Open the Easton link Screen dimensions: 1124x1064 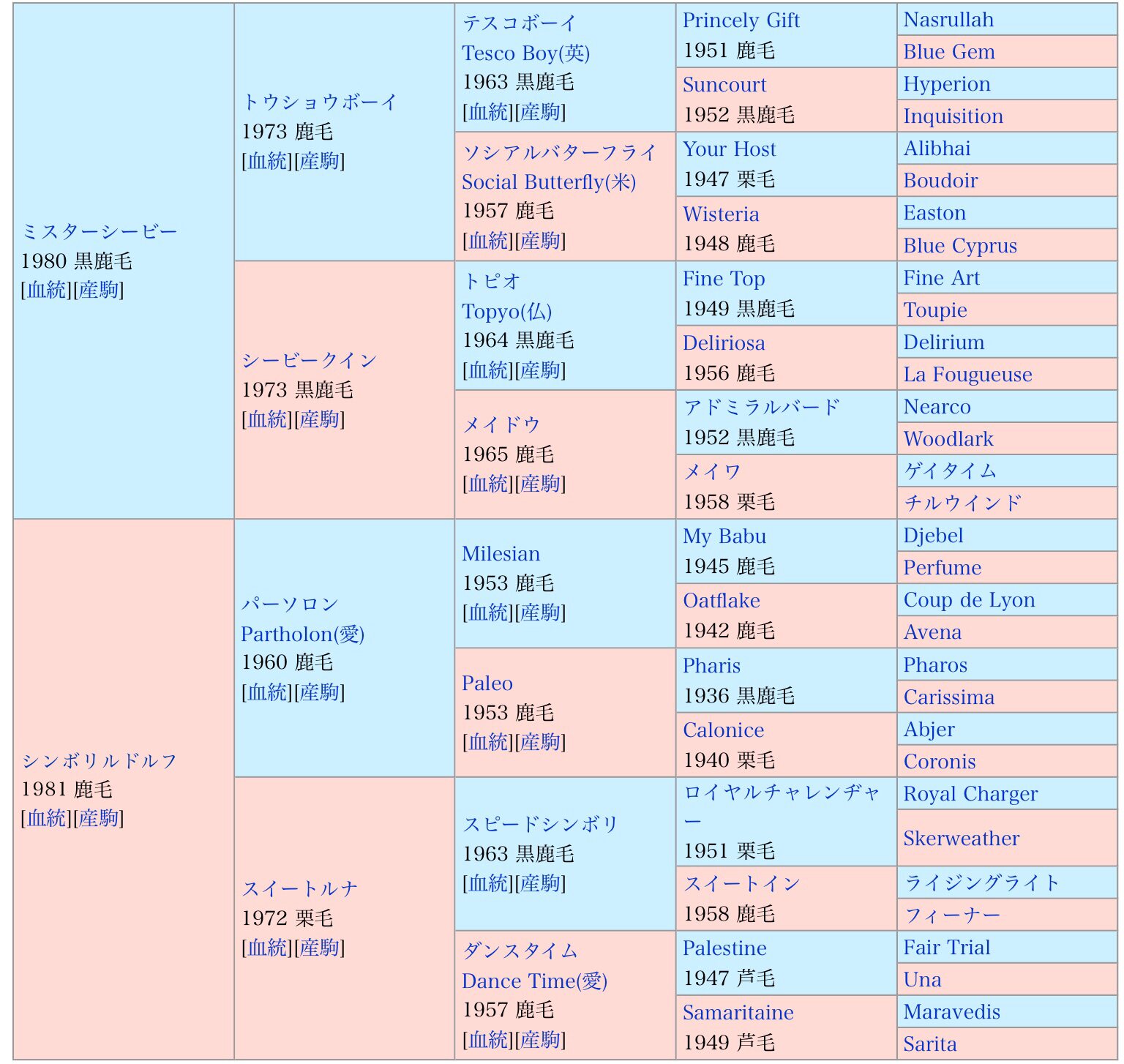[x=934, y=213]
